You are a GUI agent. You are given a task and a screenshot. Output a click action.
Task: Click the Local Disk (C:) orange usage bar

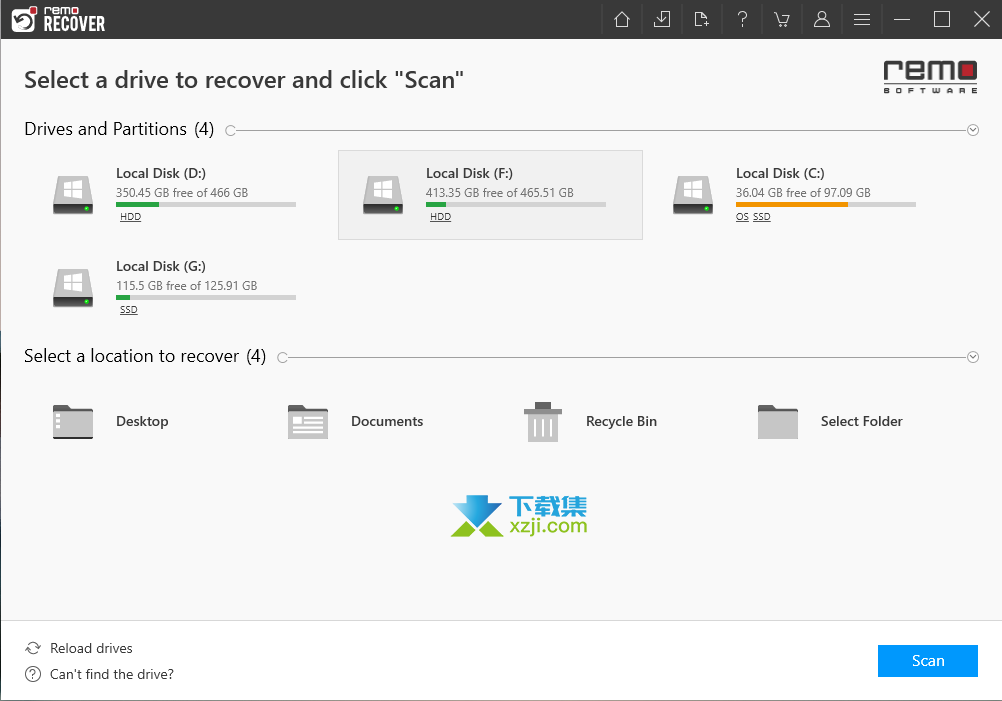click(x=792, y=204)
